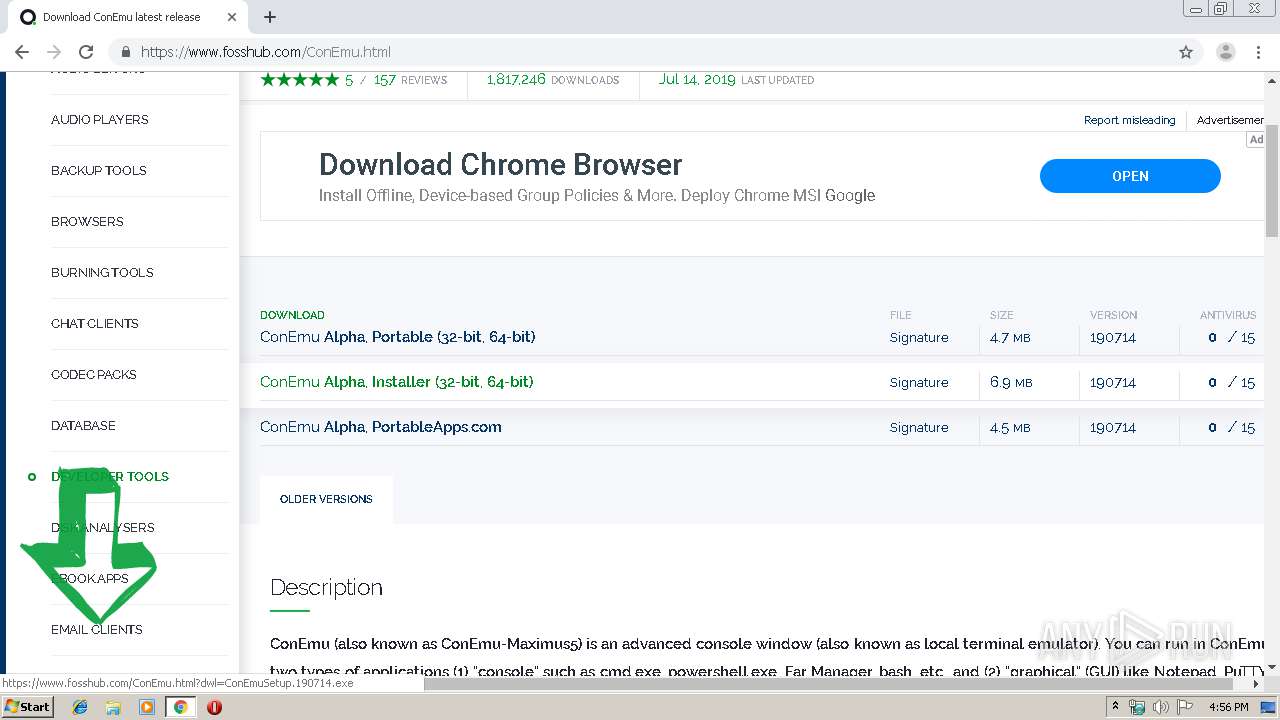Click the taskbar clock showing 4:56 PM
The width and height of the screenshot is (1280, 720).
[1228, 707]
